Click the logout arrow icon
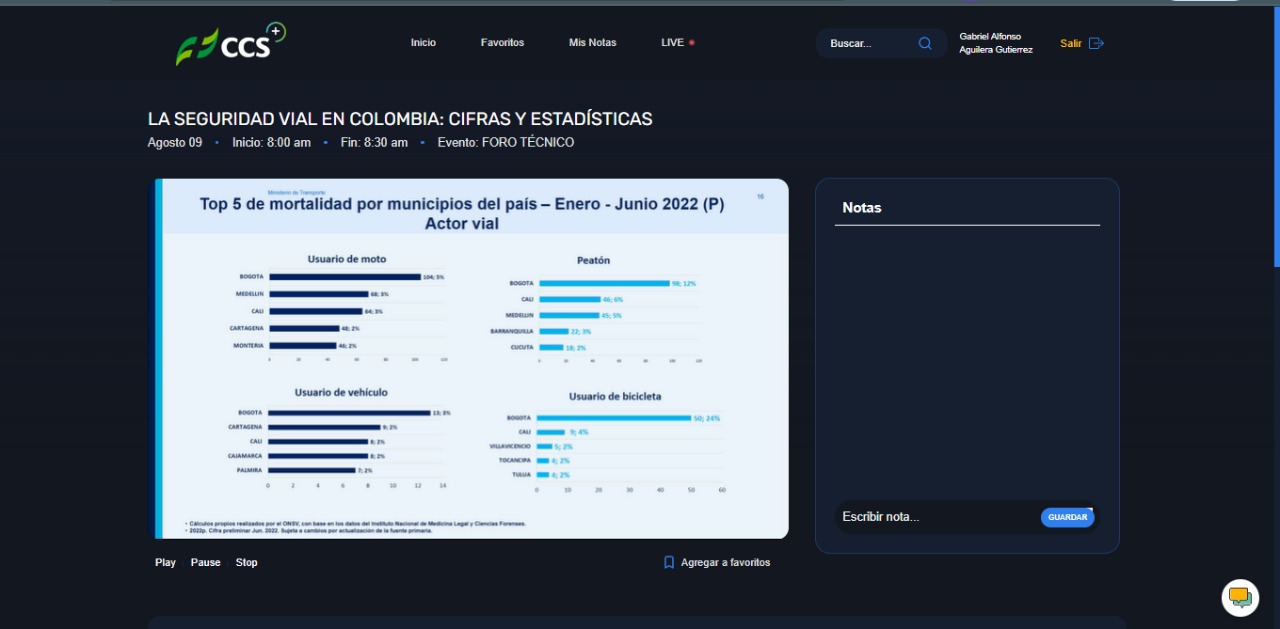 [1096, 43]
